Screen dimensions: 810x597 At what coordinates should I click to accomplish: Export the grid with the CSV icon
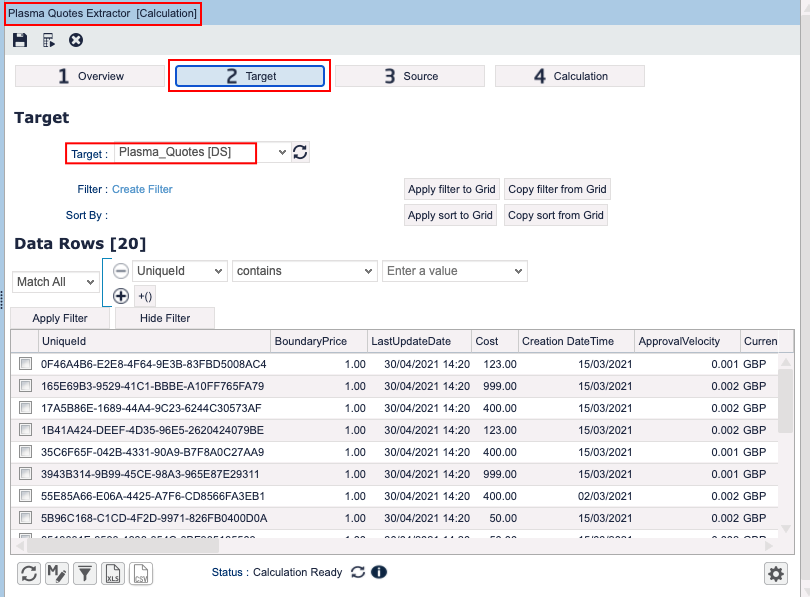point(142,573)
